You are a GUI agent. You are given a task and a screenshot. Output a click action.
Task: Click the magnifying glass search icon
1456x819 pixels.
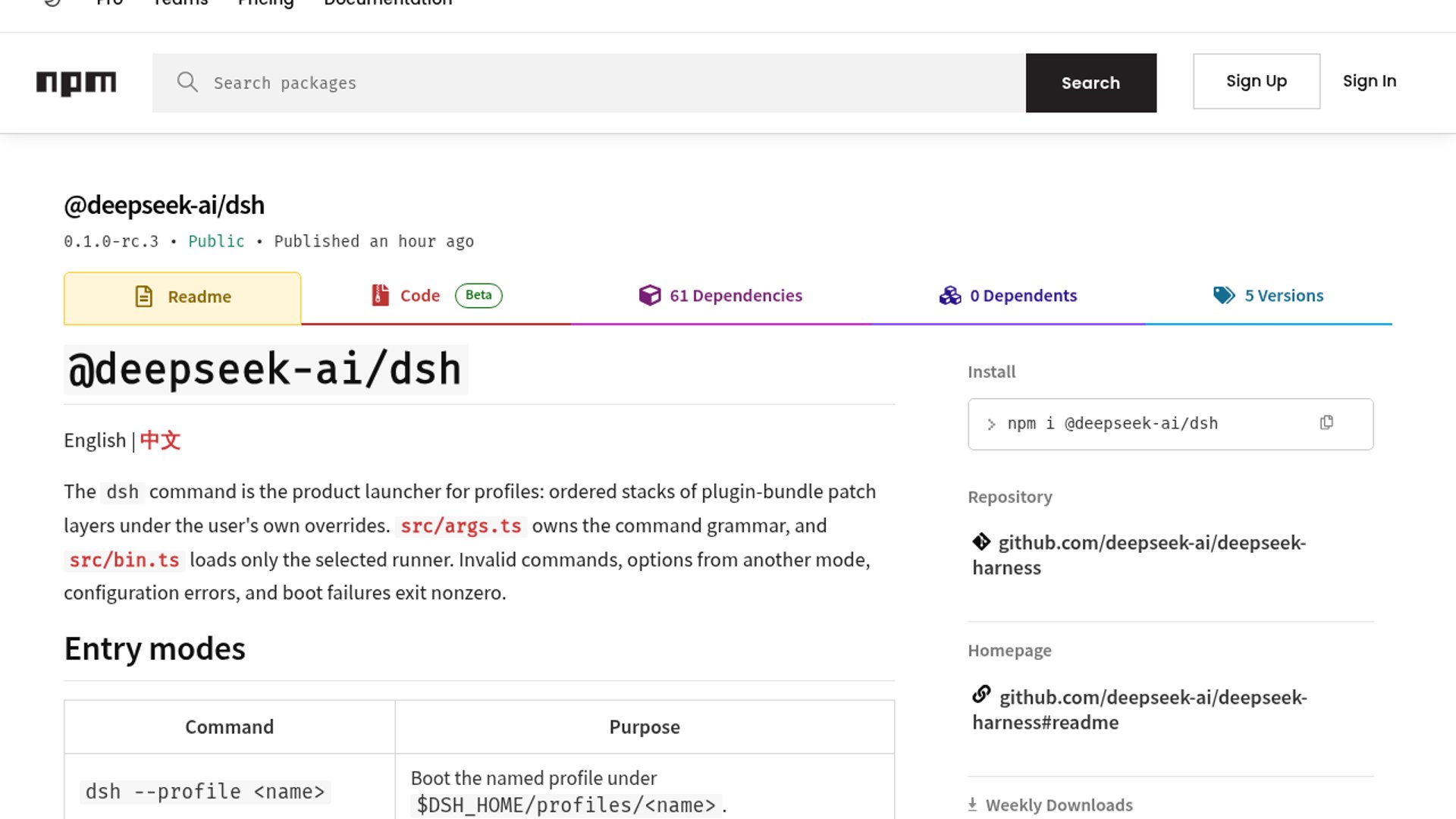click(187, 82)
